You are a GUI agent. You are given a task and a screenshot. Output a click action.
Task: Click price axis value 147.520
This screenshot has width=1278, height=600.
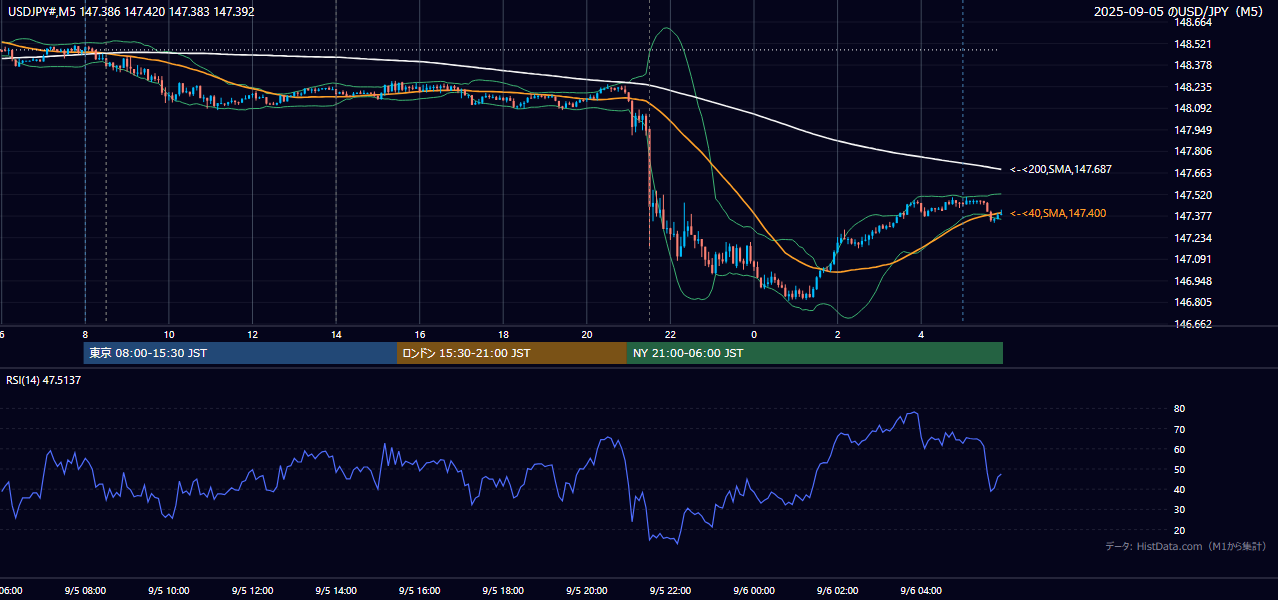(1192, 195)
